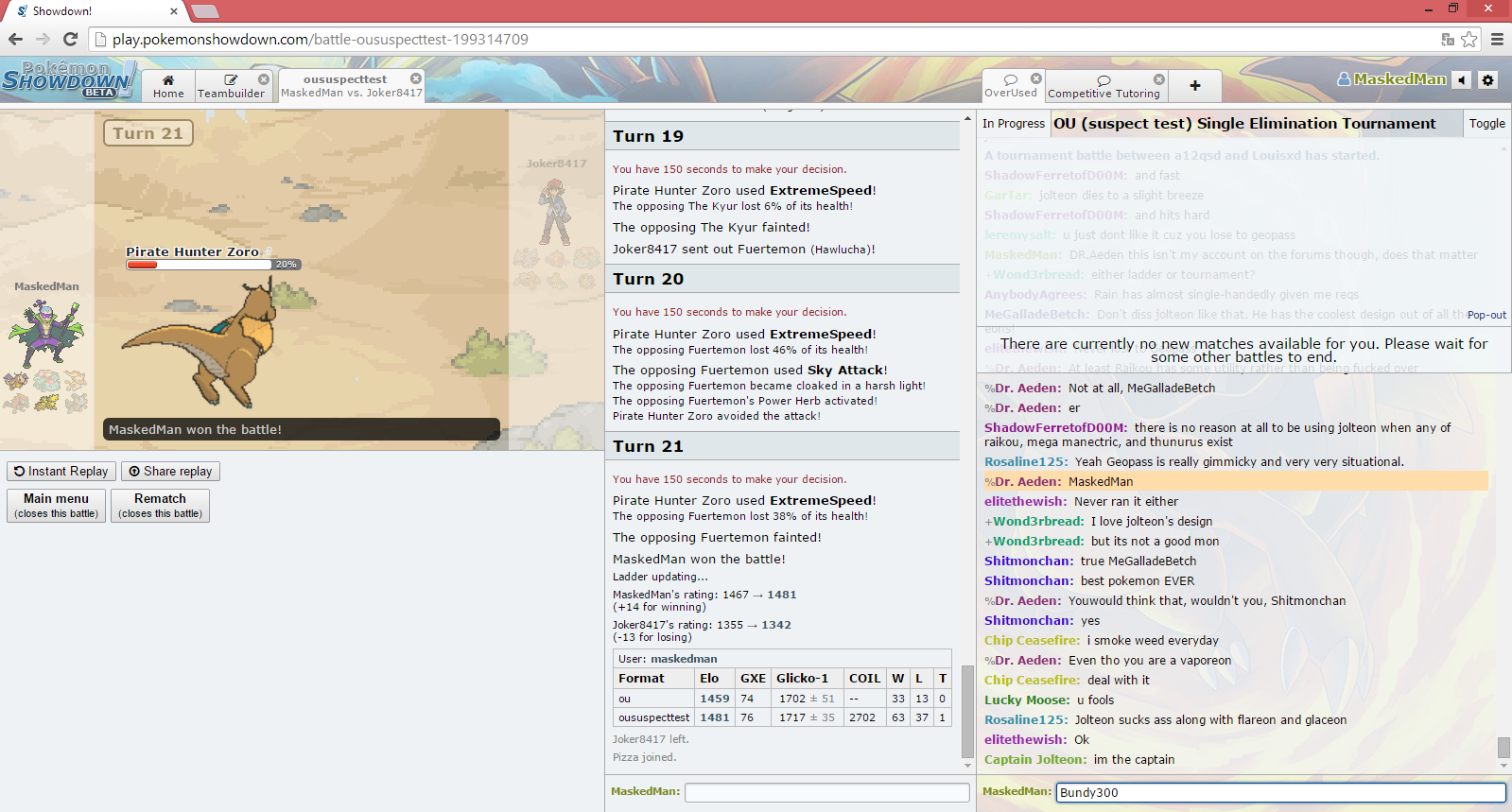Request a Rematch
1512x812 pixels.
pos(160,505)
